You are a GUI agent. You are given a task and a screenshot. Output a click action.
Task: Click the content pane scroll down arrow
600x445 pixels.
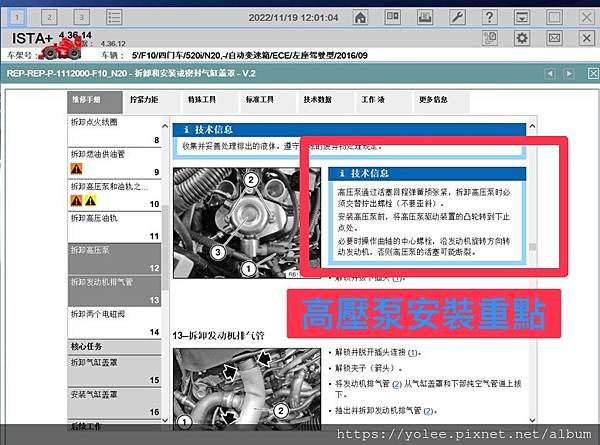[532, 420]
